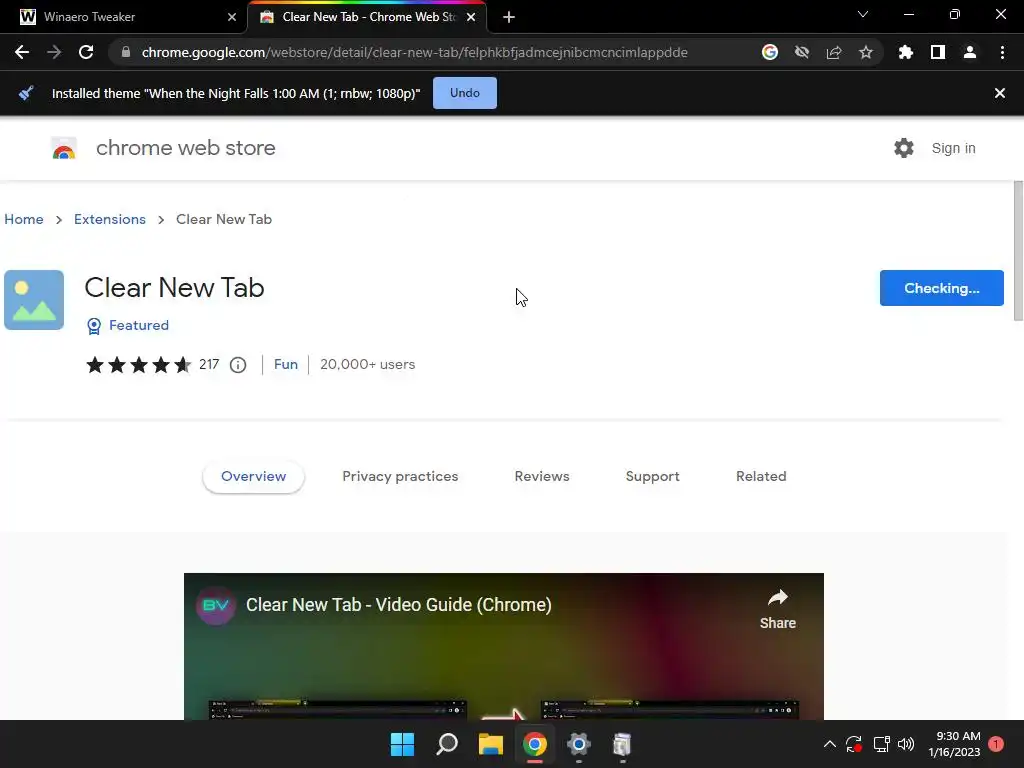Open the Fun category link
Viewport: 1024px width, 768px height.
click(285, 364)
